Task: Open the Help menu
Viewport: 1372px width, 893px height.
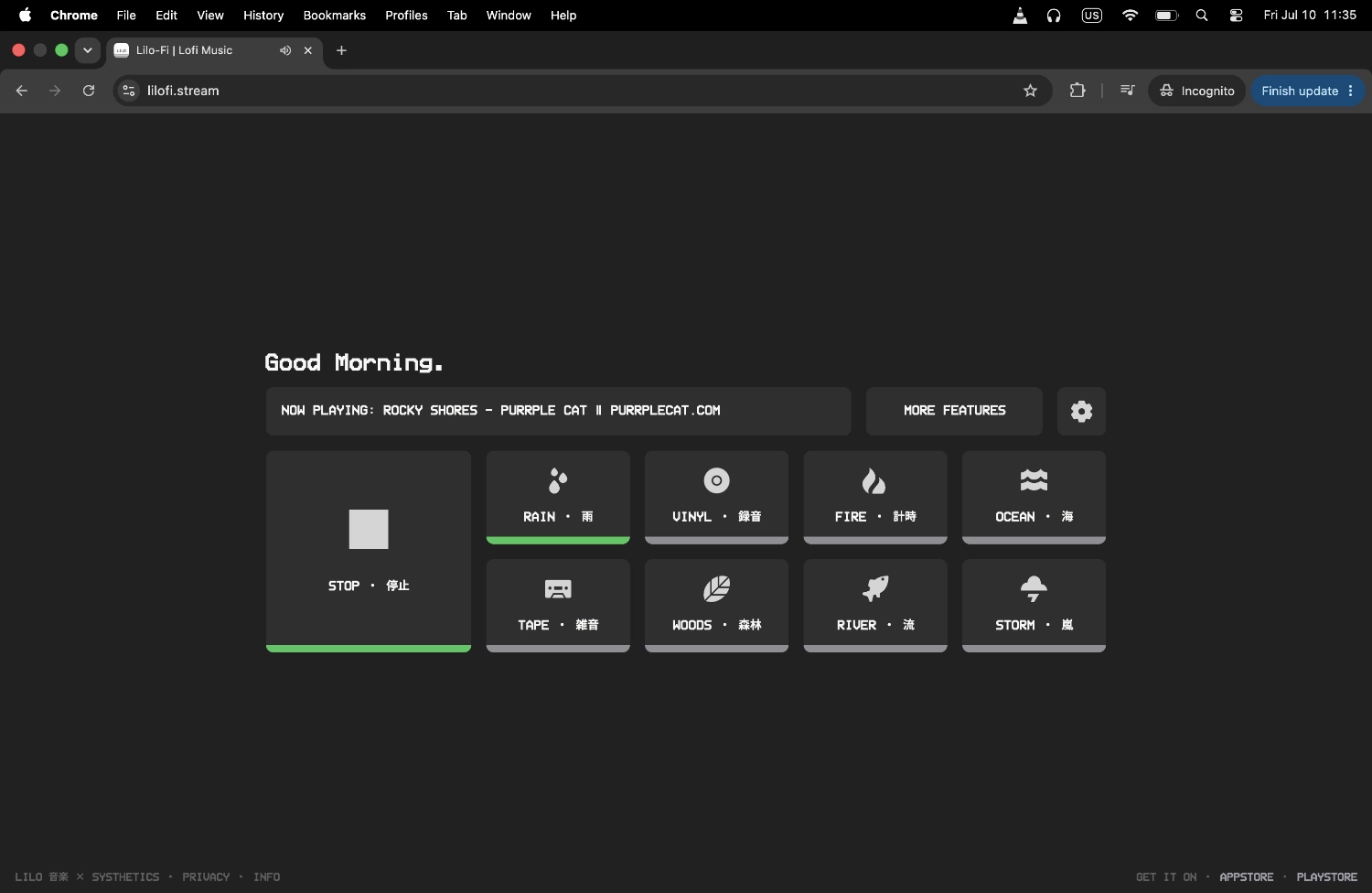Action: click(563, 15)
